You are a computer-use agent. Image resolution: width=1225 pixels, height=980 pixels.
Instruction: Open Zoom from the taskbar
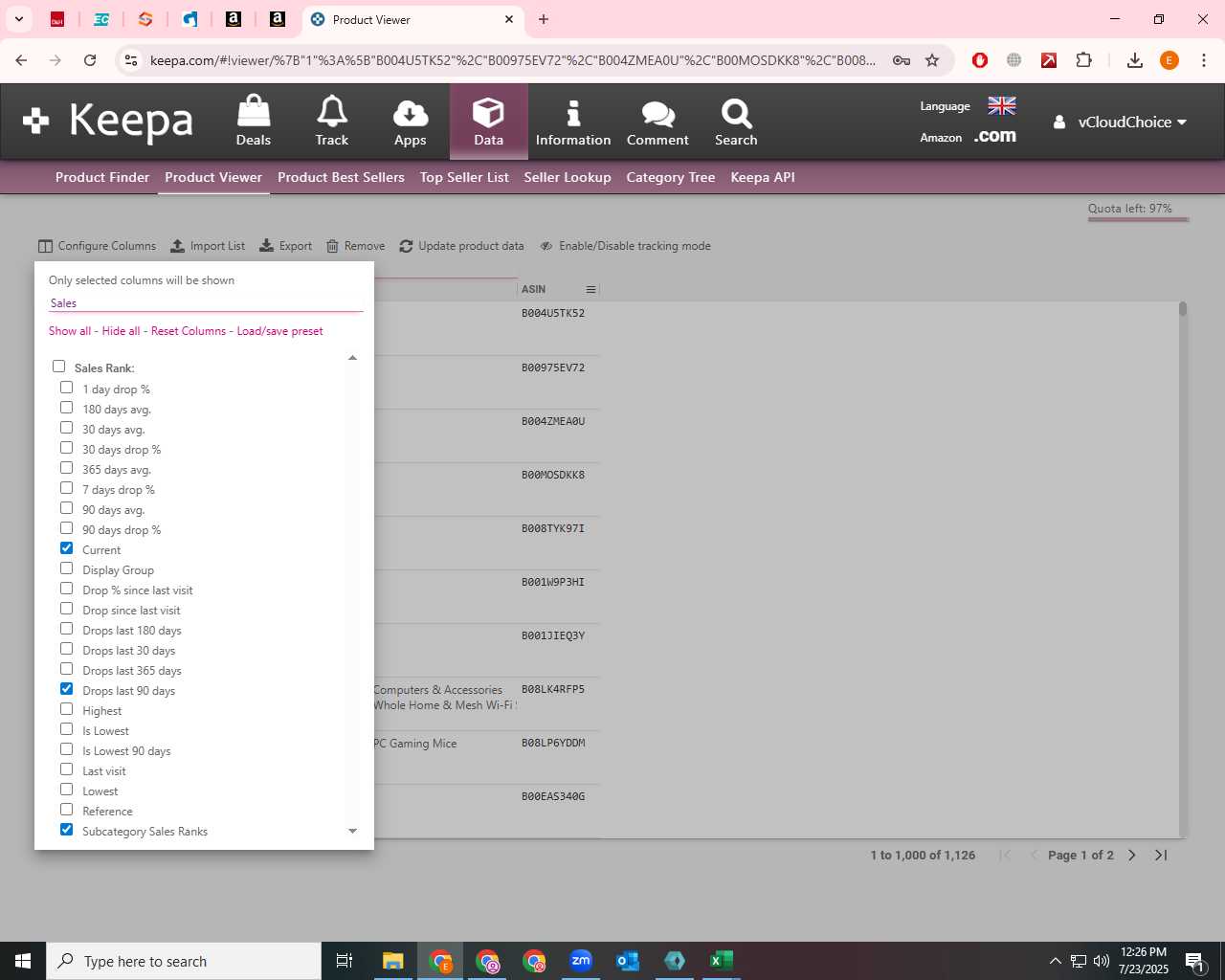[581, 961]
